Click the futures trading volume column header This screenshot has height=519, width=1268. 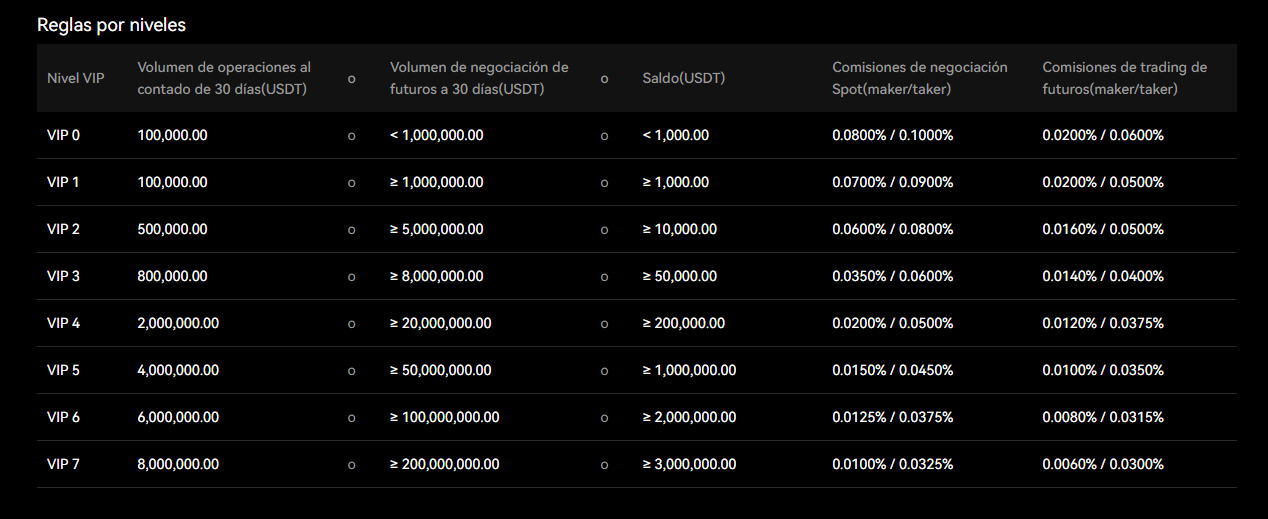tap(479, 78)
